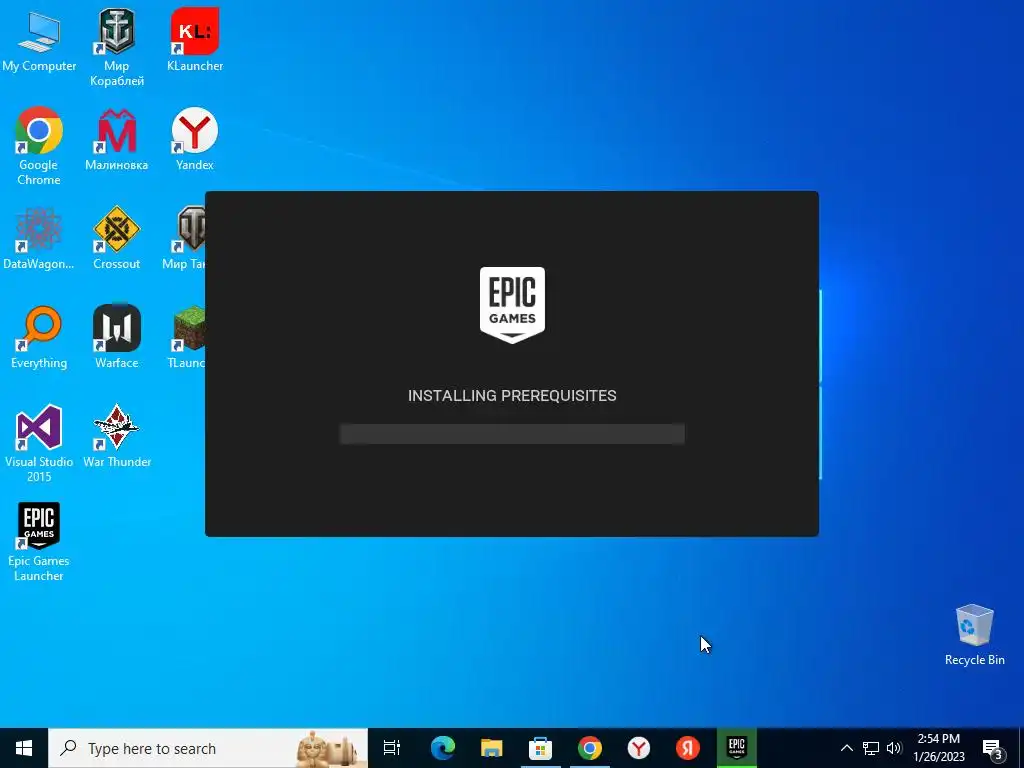
Task: Launch Microsoft Edge from taskbar
Action: pyautogui.click(x=442, y=748)
